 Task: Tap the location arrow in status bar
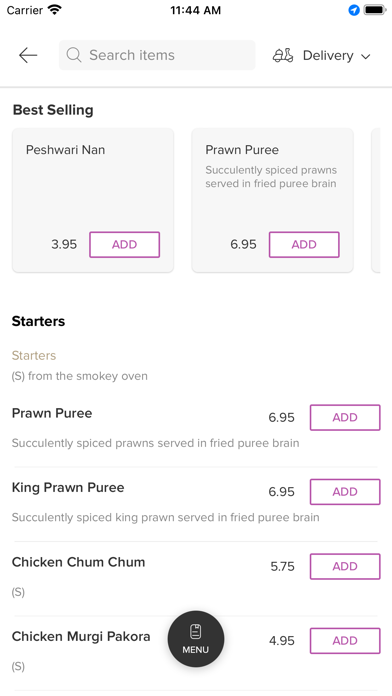click(354, 10)
